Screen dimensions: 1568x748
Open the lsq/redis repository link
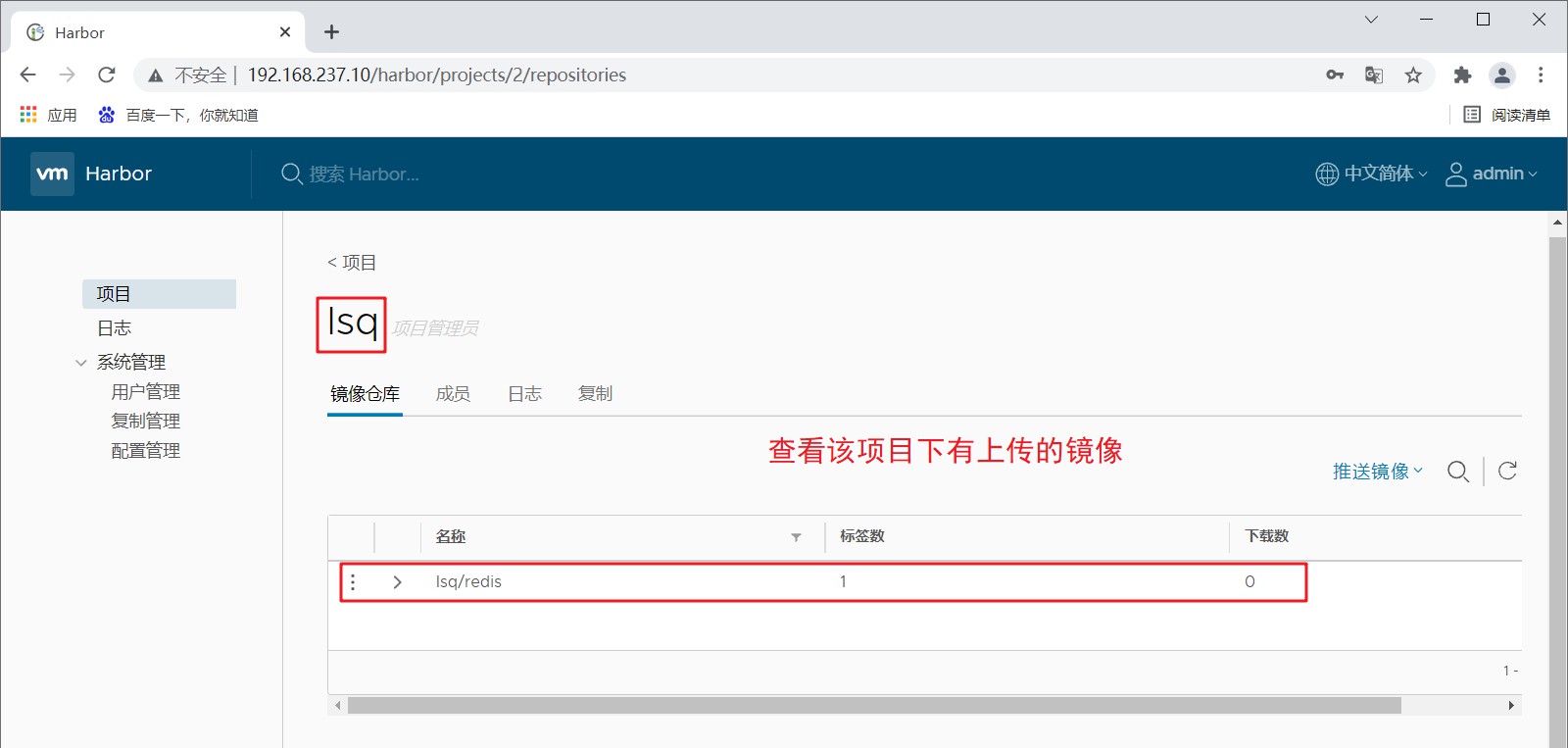click(468, 582)
